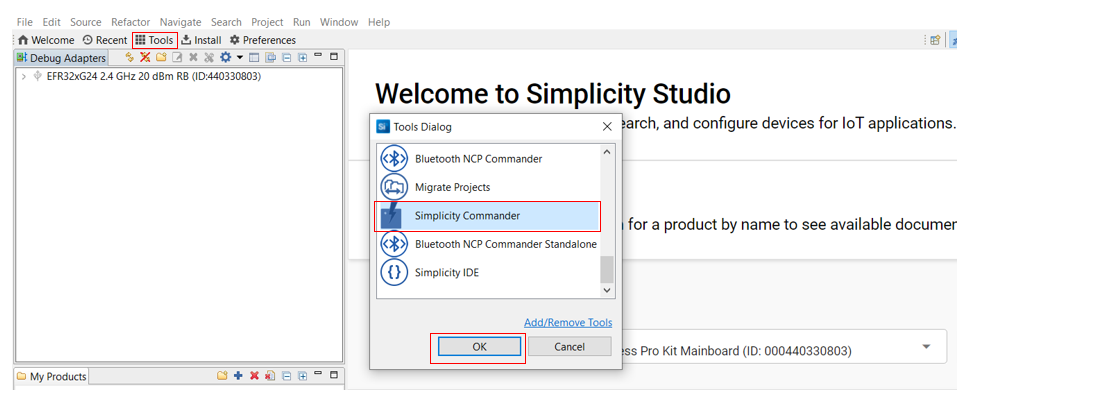Open the Help menu

378,22
